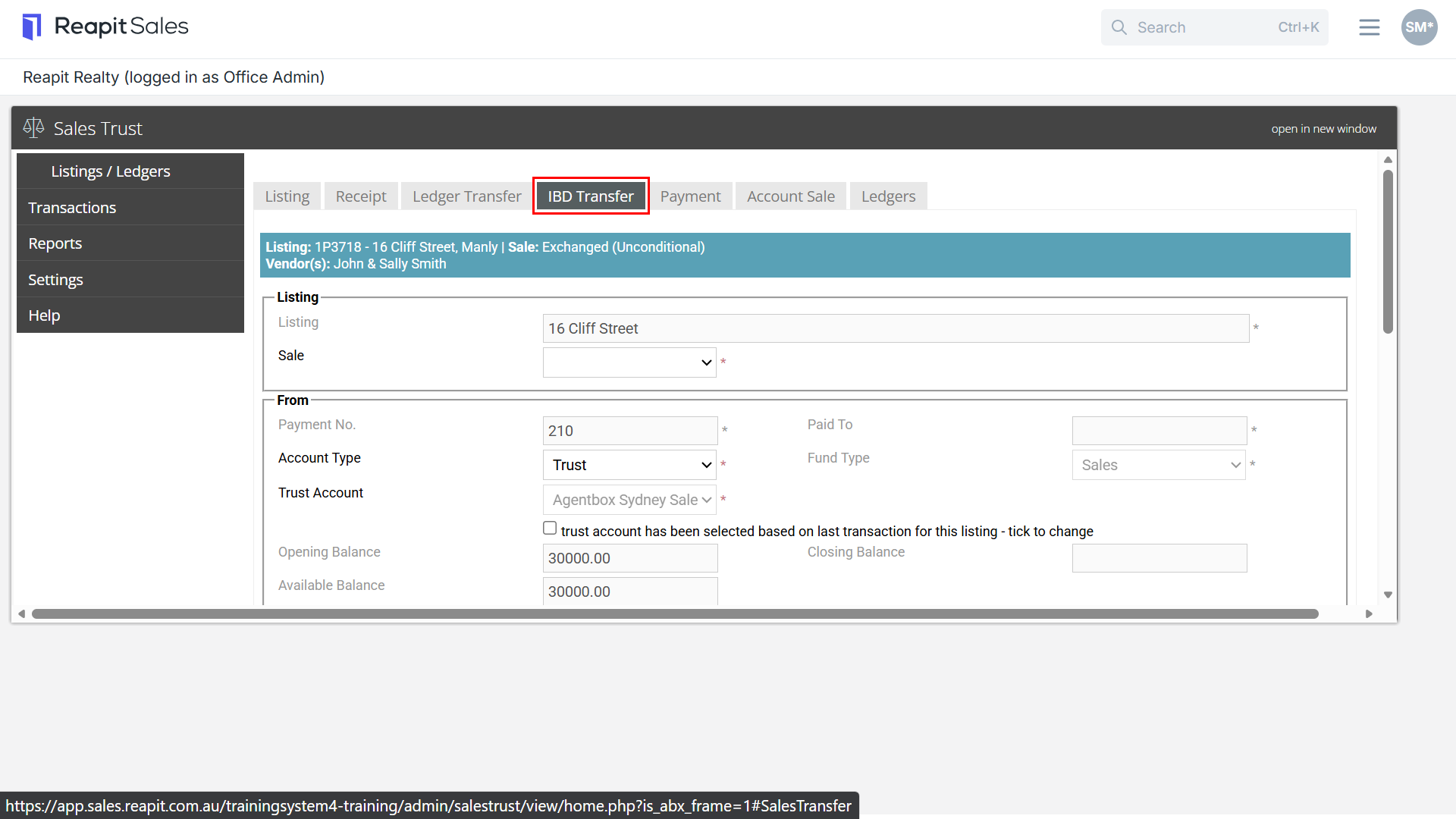Click the Reapit Sales logo icon
This screenshot has height=819, width=1456.
point(32,27)
